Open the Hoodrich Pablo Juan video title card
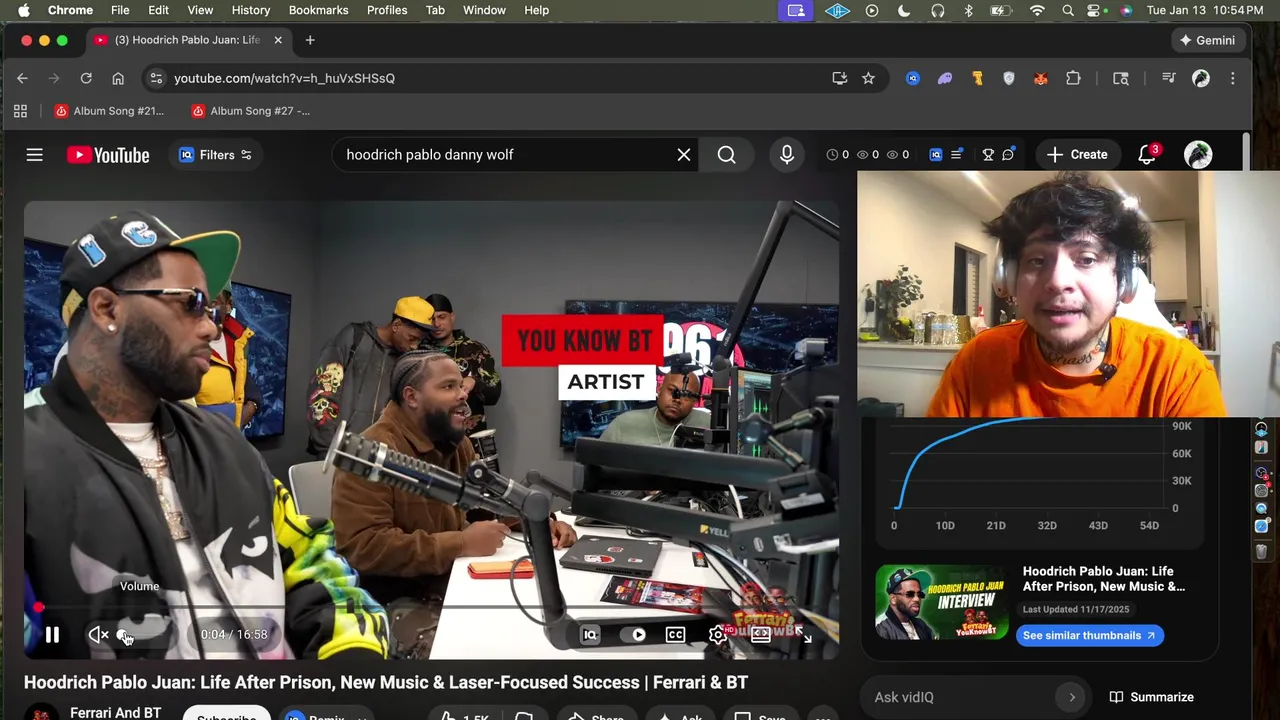 (x=1104, y=579)
